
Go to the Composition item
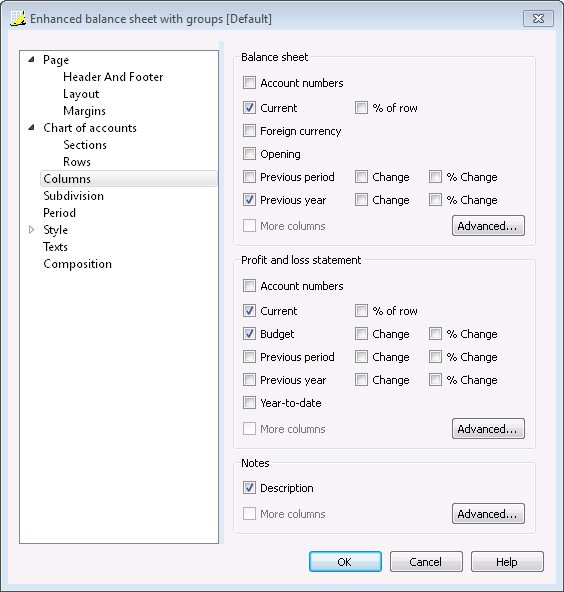click(x=77, y=264)
